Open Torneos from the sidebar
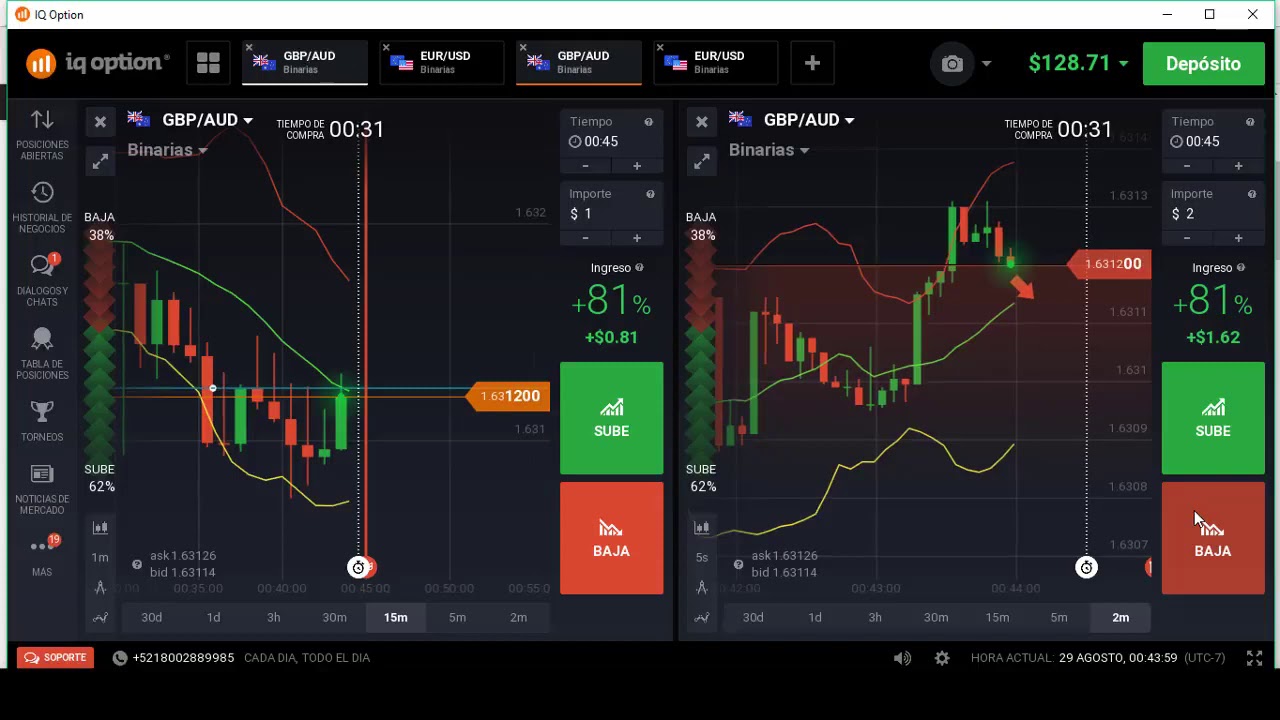 (42, 421)
